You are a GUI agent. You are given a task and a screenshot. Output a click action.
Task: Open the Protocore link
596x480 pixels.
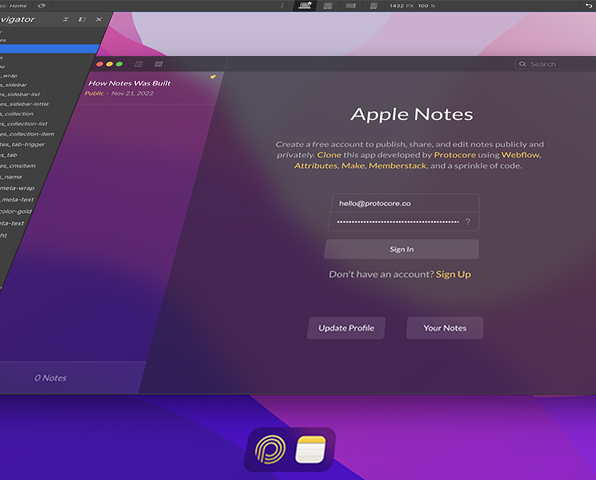tap(455, 155)
